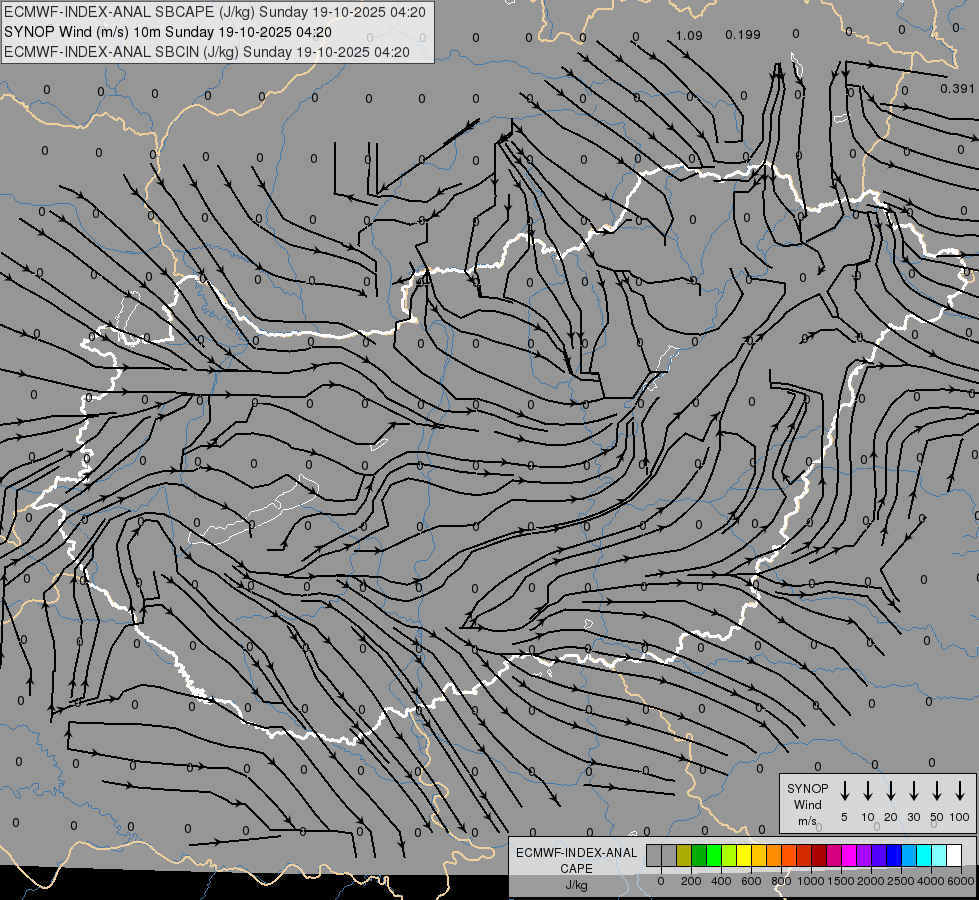Screen dimensions: 979x900
Task: Click the 400 tick label on CAPE scale
Action: tap(721, 881)
